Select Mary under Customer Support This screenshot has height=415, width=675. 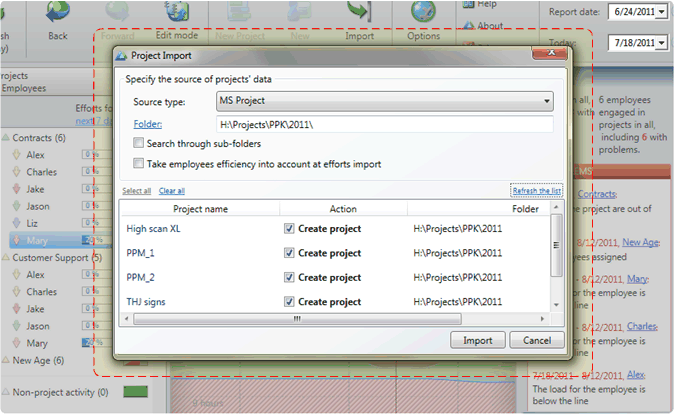pos(37,344)
